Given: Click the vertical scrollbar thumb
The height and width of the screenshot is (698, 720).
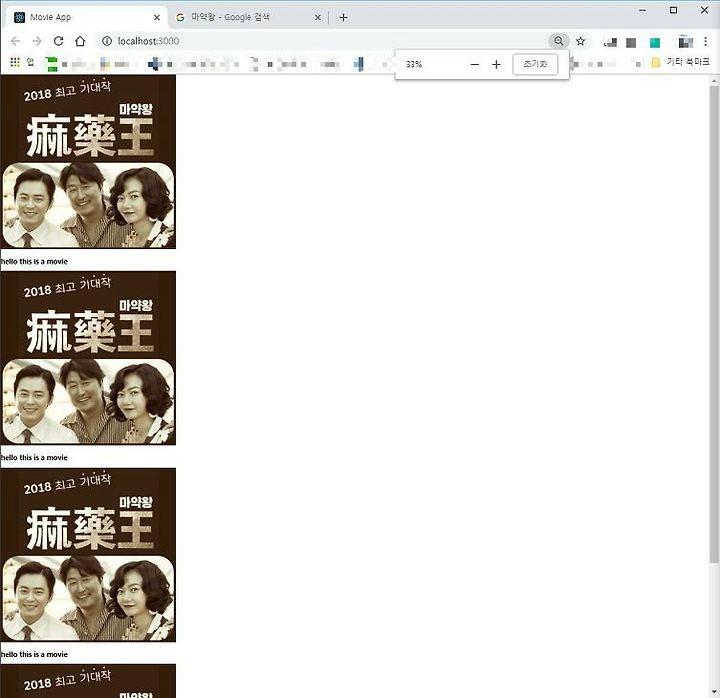Looking at the screenshot, I should [714, 324].
